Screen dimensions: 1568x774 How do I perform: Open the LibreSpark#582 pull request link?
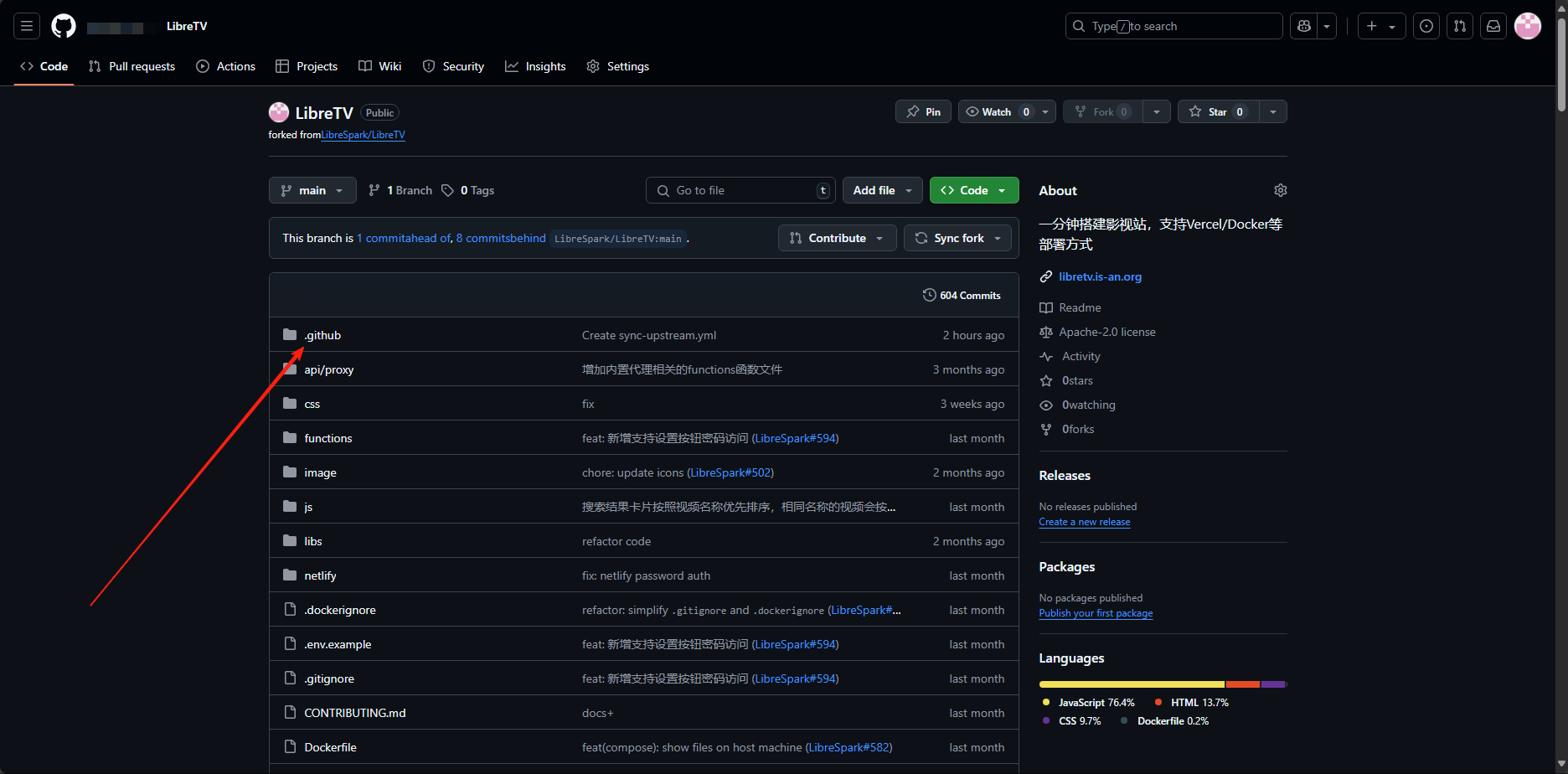[849, 747]
